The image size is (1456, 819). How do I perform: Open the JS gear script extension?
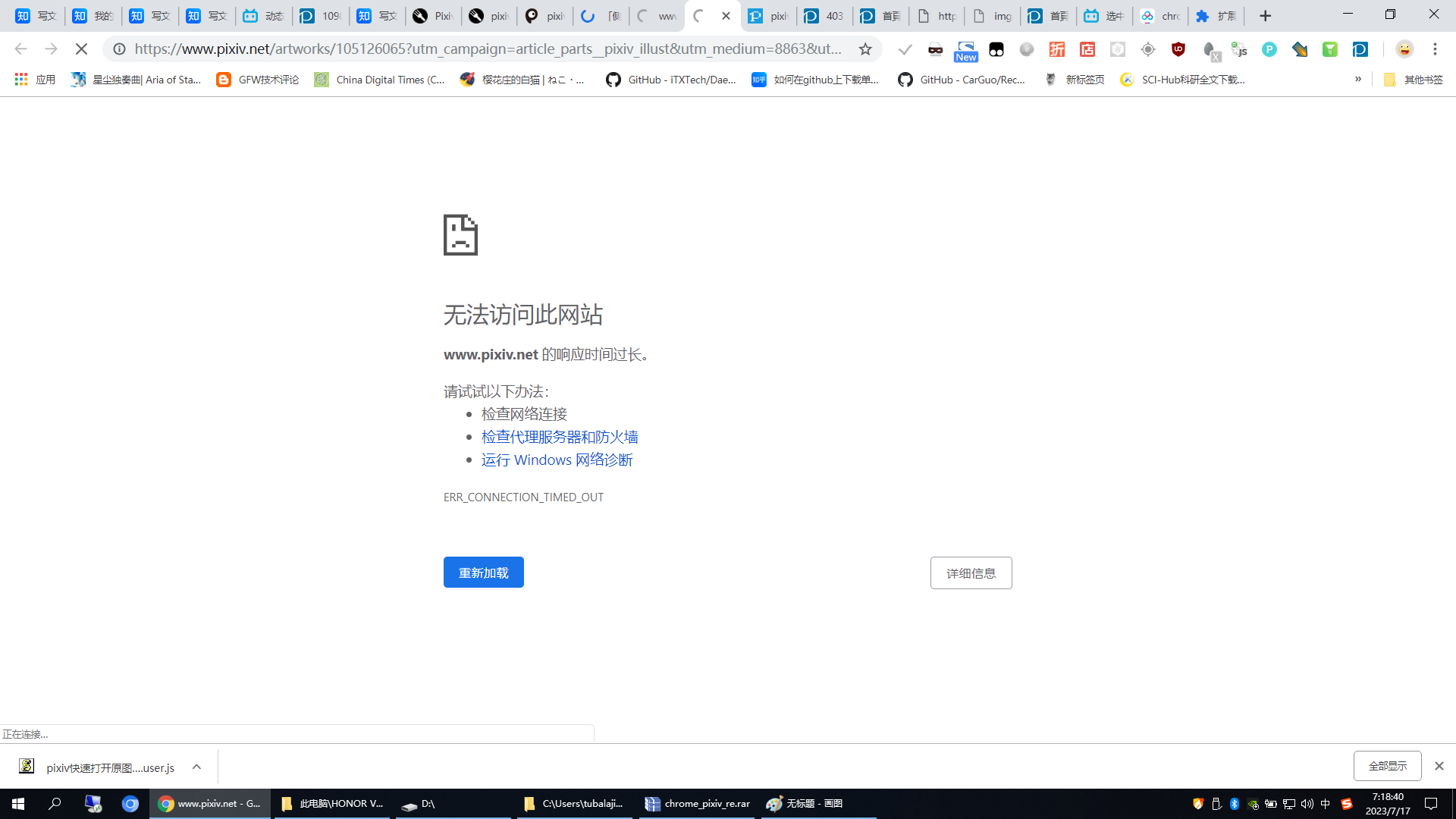(x=1239, y=49)
